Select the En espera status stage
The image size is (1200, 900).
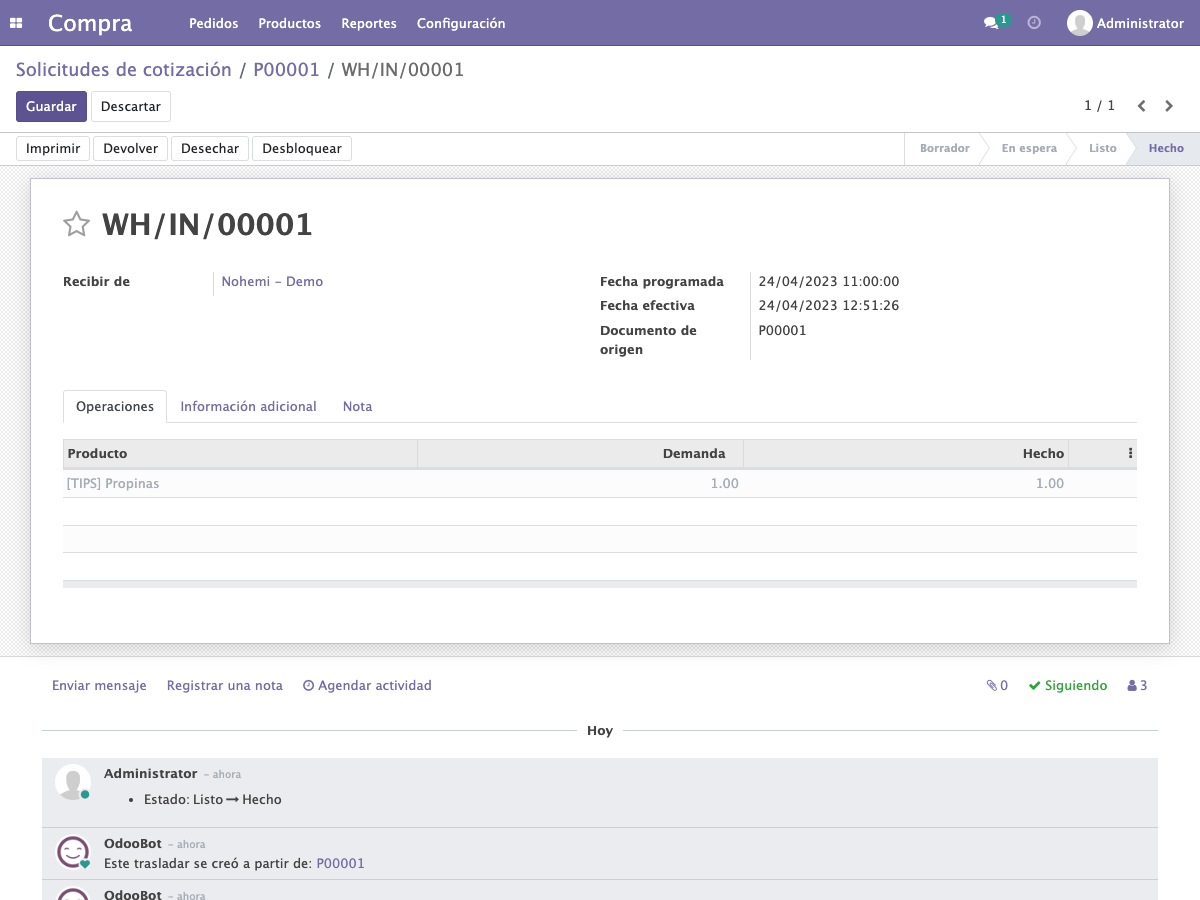(1029, 148)
